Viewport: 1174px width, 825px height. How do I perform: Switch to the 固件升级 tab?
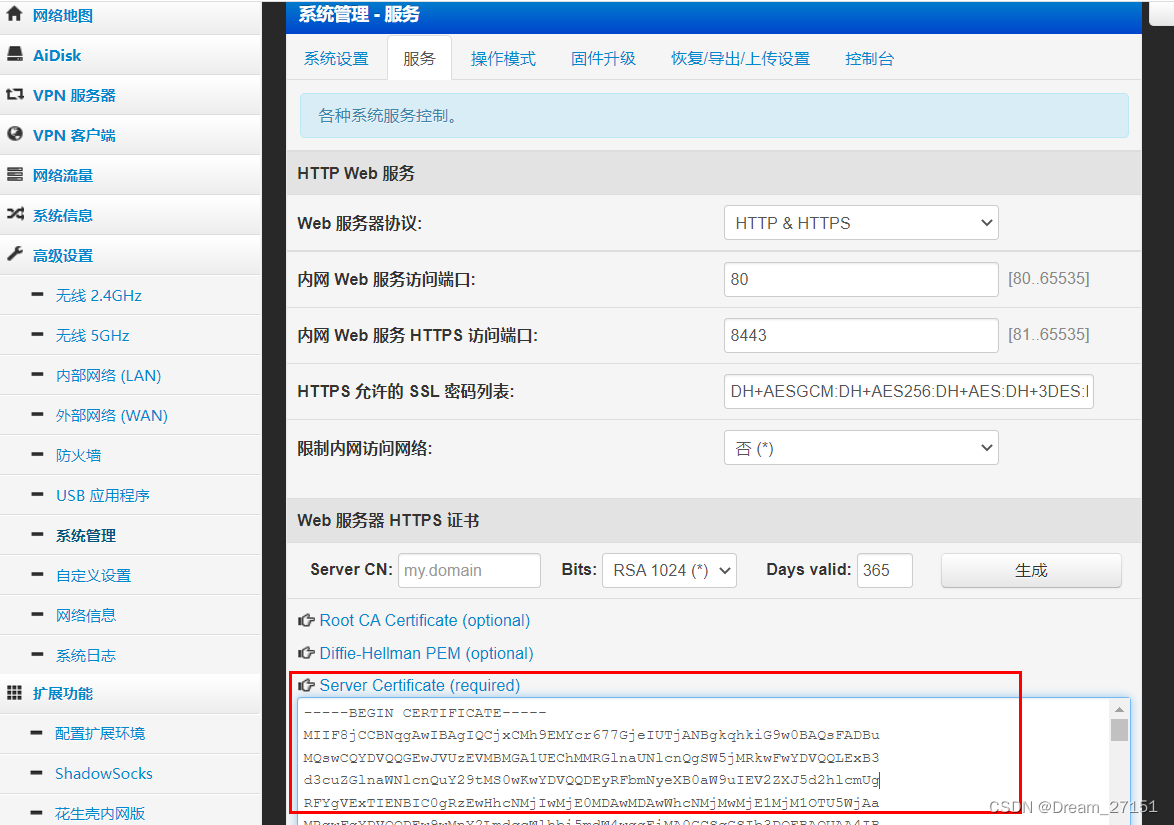[x=603, y=58]
